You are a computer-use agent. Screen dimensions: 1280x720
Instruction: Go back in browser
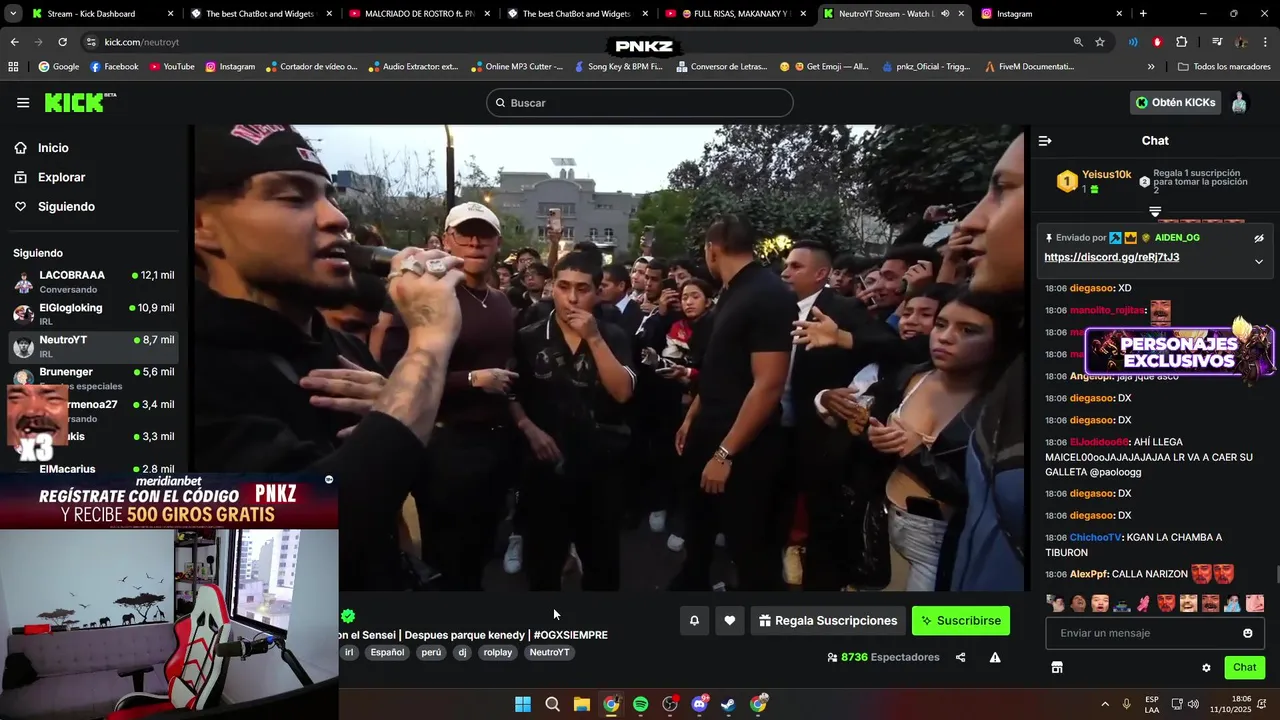[14, 42]
